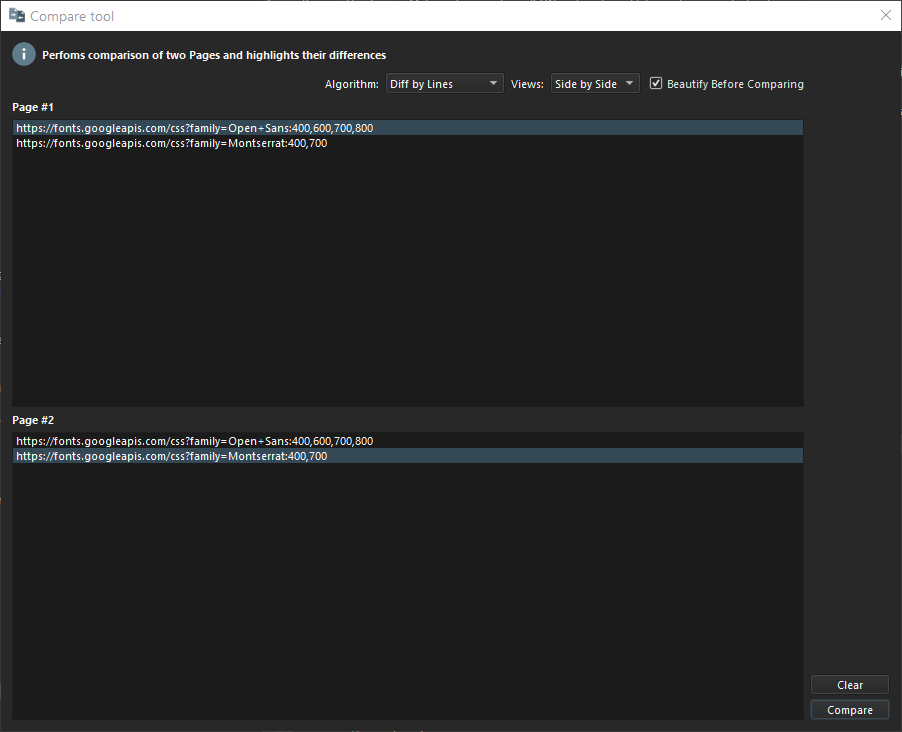Click the Page #1 heading label
The image size is (902, 732).
(x=33, y=107)
